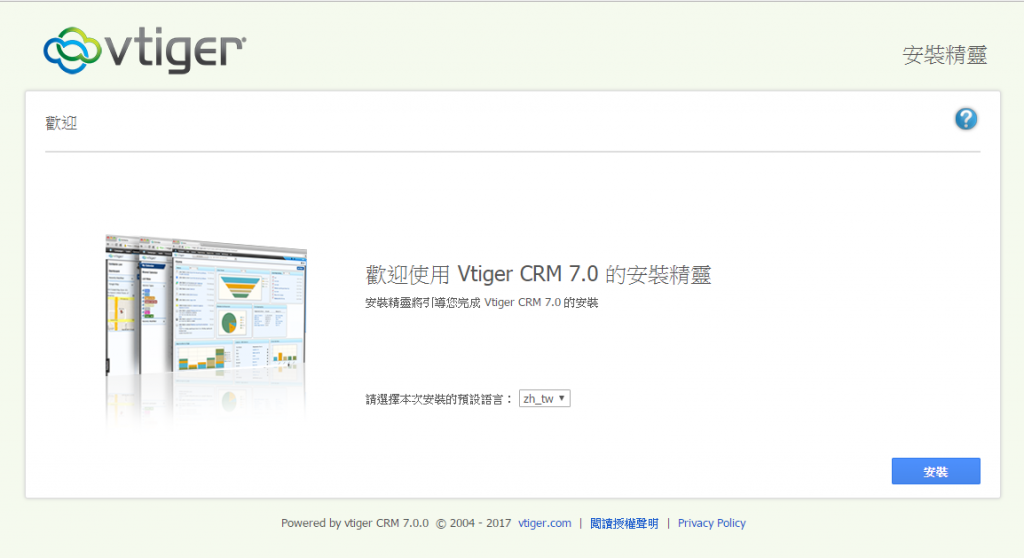Click the Powered by vtiger CRM 7.0.0 text
The image size is (1024, 558).
355,523
